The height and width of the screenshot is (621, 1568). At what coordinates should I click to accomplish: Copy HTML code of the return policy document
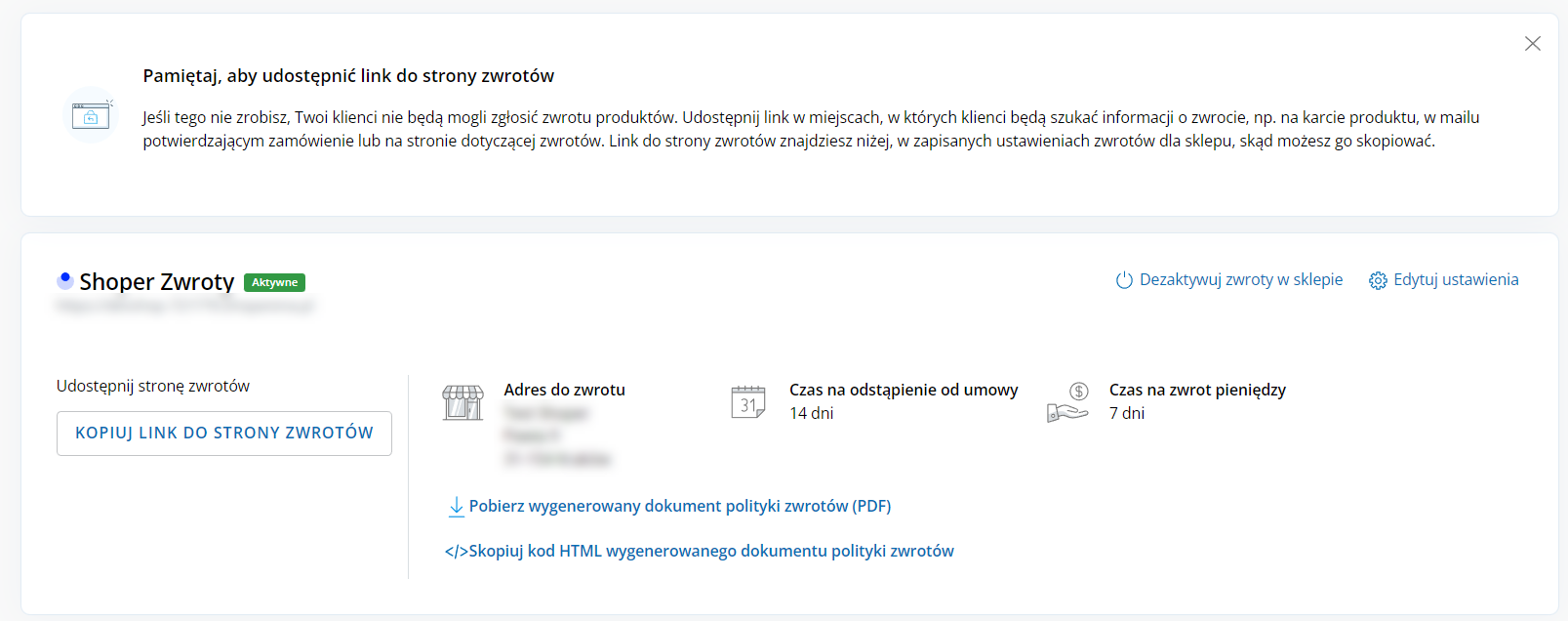coord(710,552)
